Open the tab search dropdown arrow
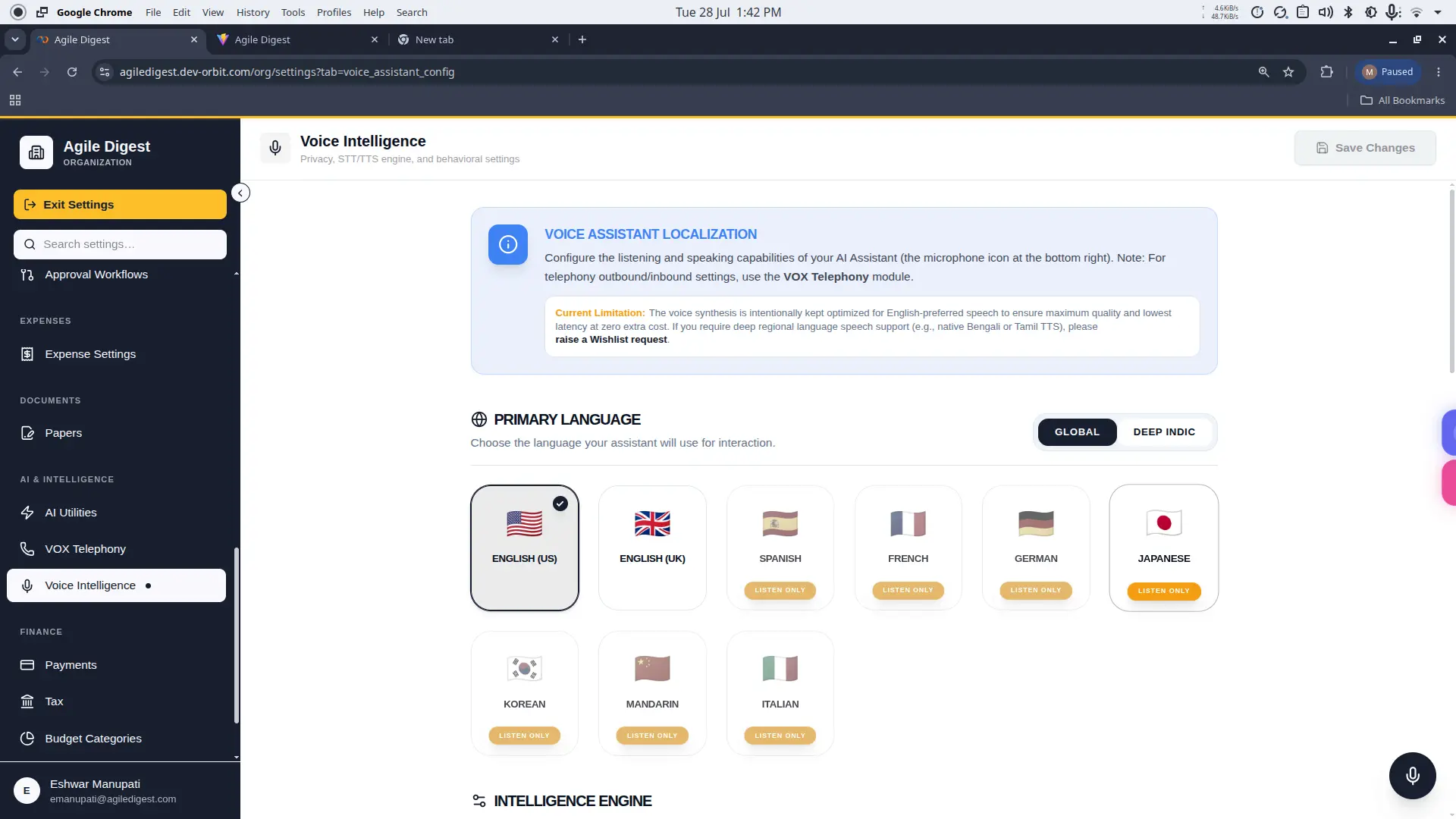This screenshot has height=819, width=1456. point(15,39)
